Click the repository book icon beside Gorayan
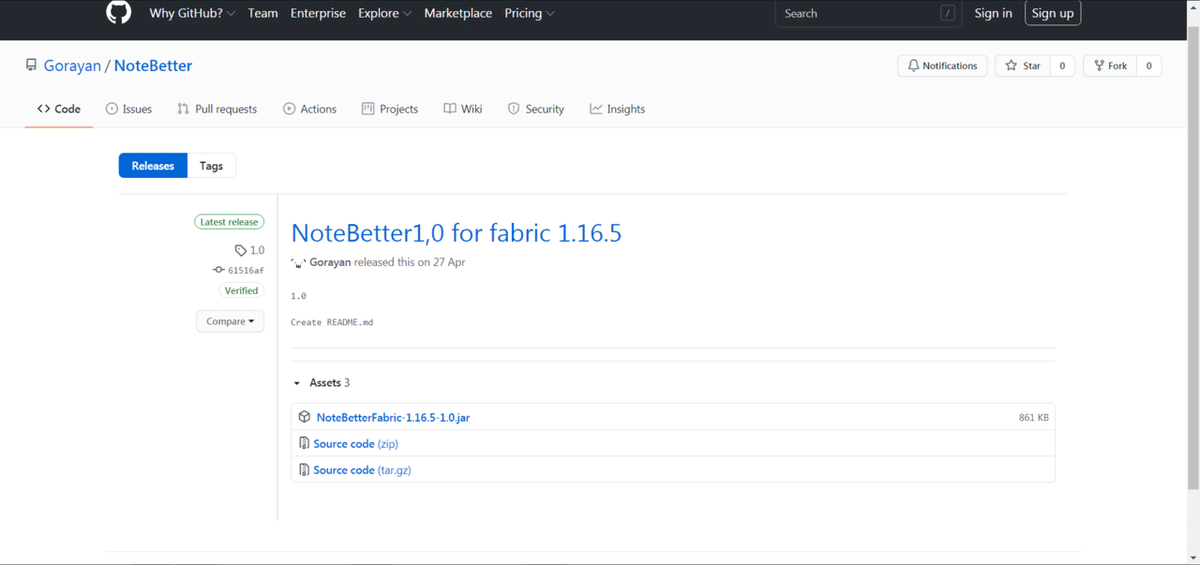Image resolution: width=1200 pixels, height=565 pixels. [x=32, y=66]
